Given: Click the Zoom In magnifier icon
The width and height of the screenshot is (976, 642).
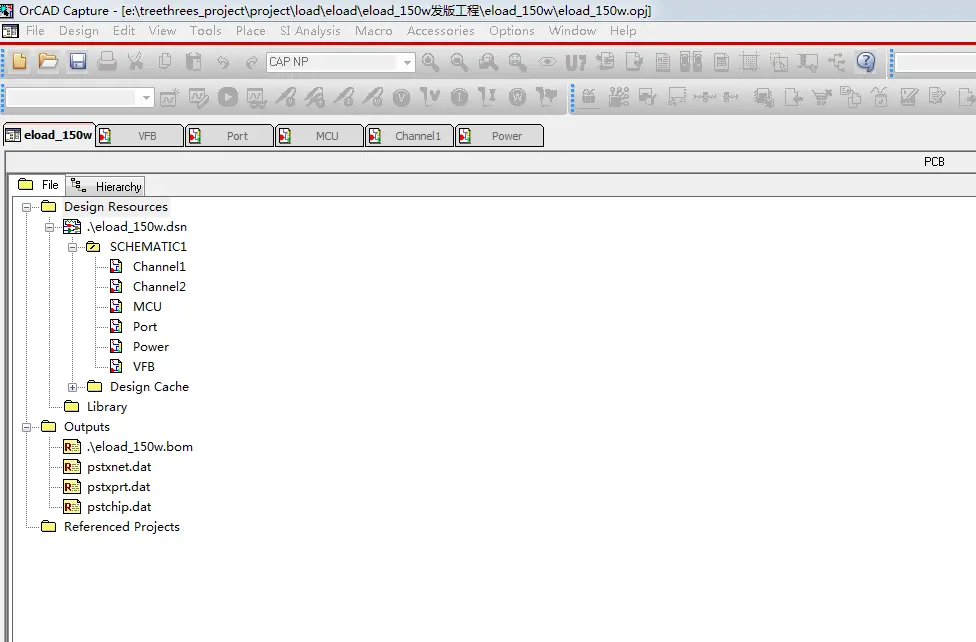Looking at the screenshot, I should [430, 62].
